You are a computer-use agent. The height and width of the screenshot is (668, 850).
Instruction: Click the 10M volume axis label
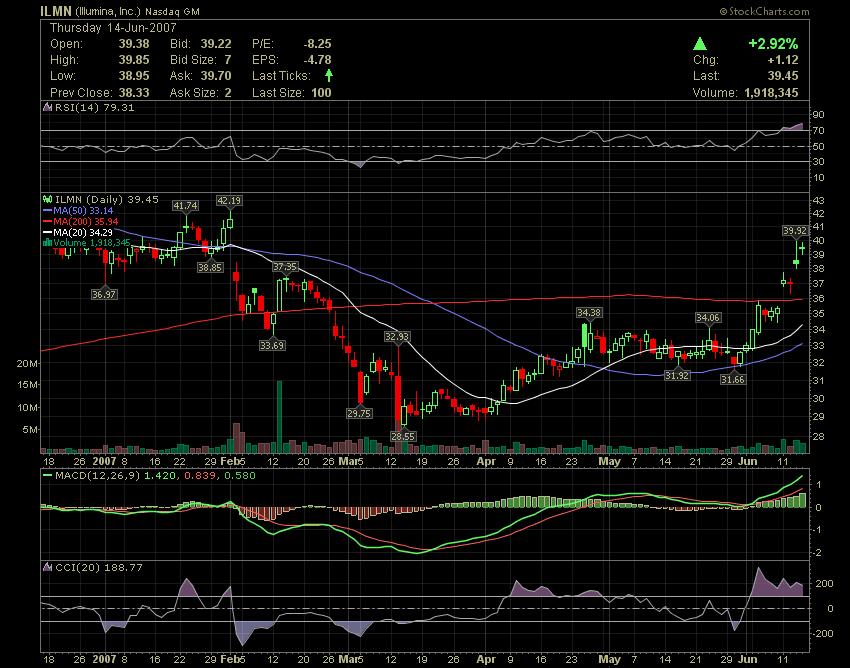(x=27, y=407)
